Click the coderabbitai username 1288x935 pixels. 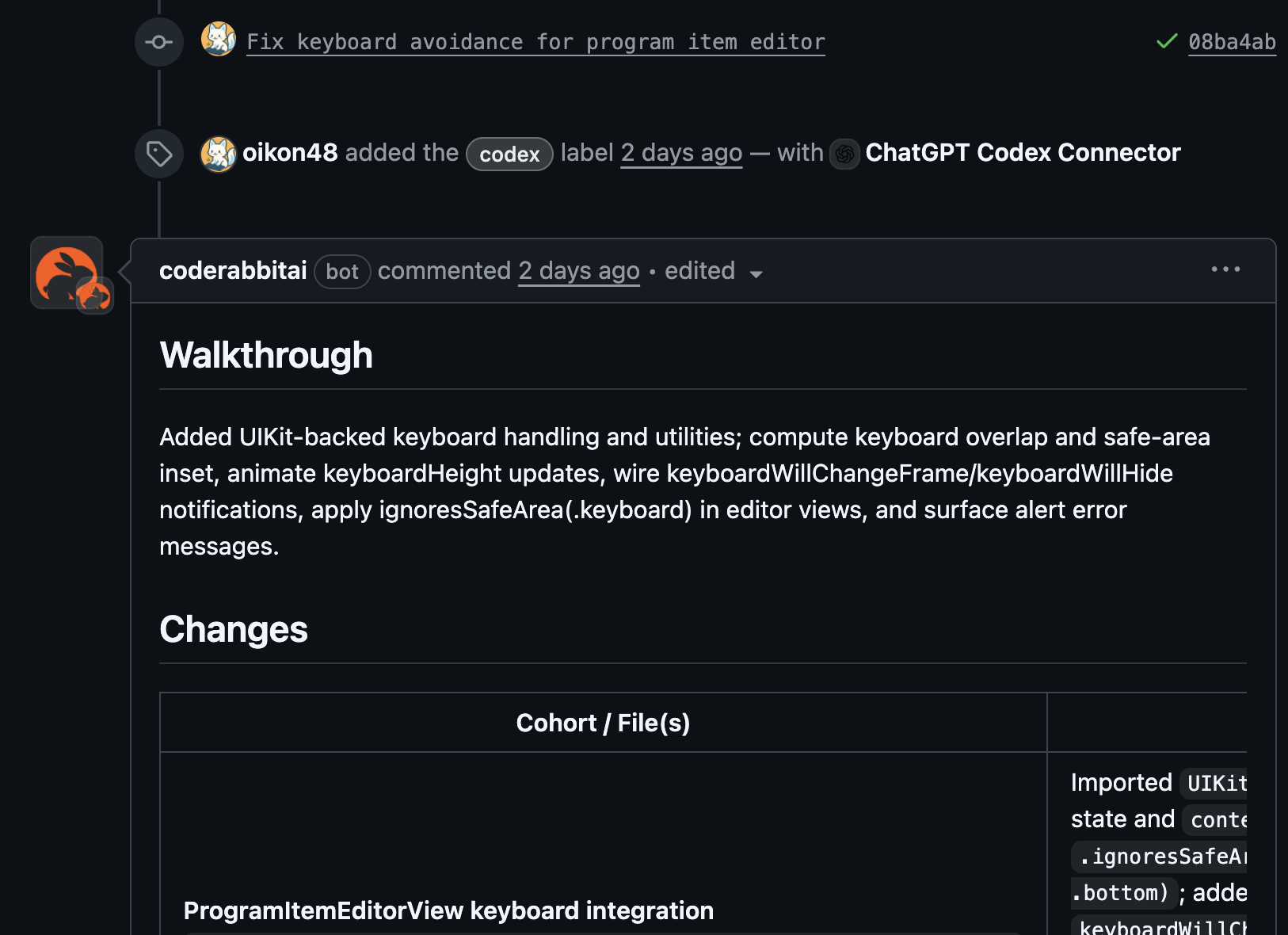coord(233,270)
